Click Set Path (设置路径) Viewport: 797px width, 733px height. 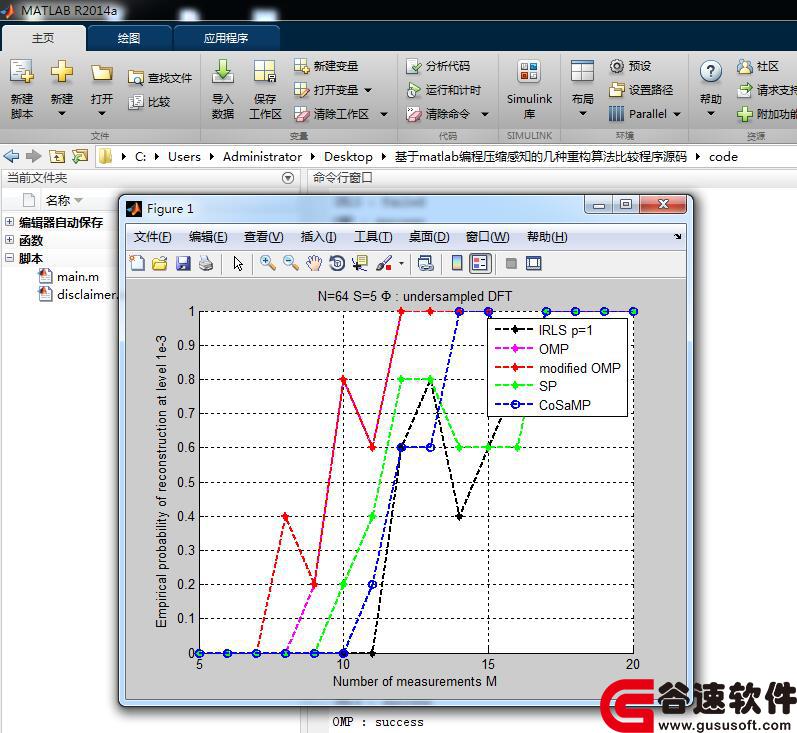(x=641, y=90)
